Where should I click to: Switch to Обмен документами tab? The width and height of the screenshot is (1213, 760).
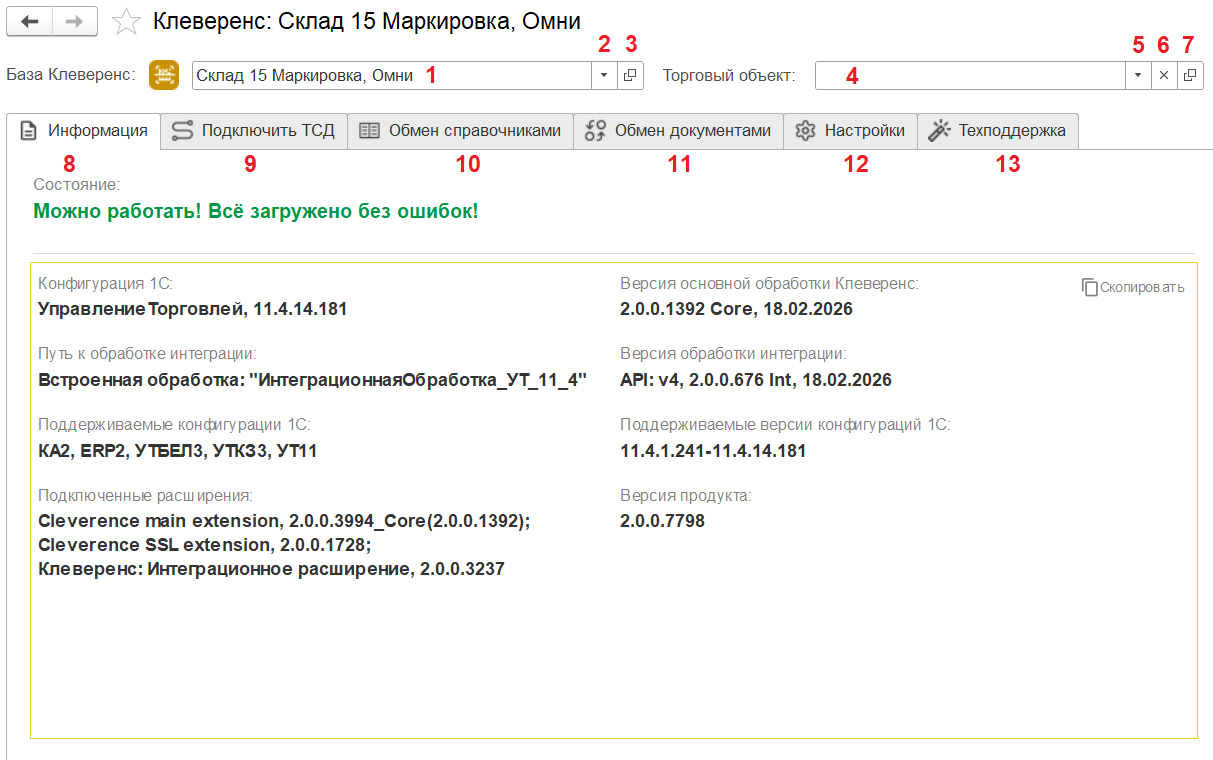678,131
